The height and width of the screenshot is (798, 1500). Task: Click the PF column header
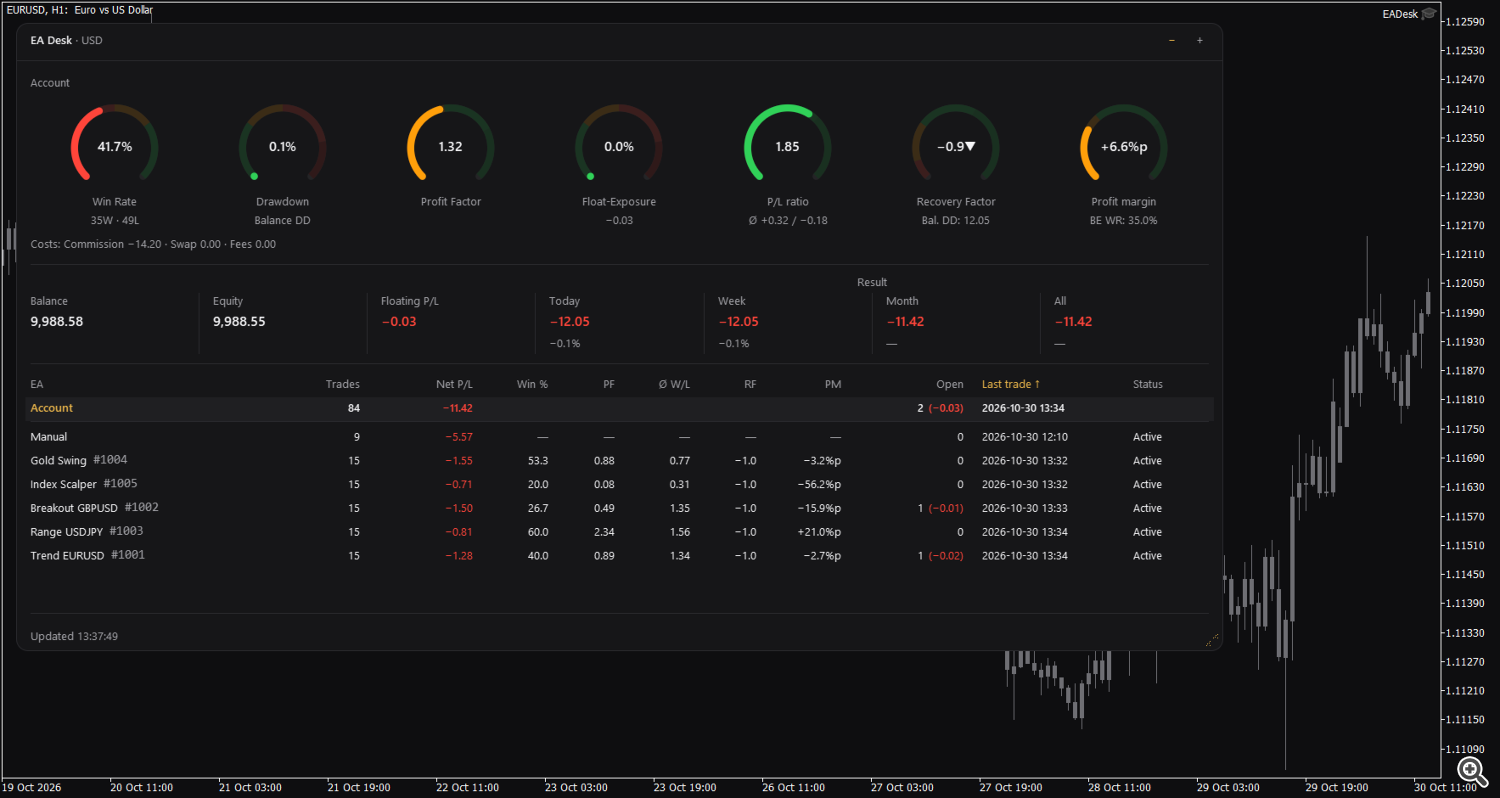click(609, 384)
